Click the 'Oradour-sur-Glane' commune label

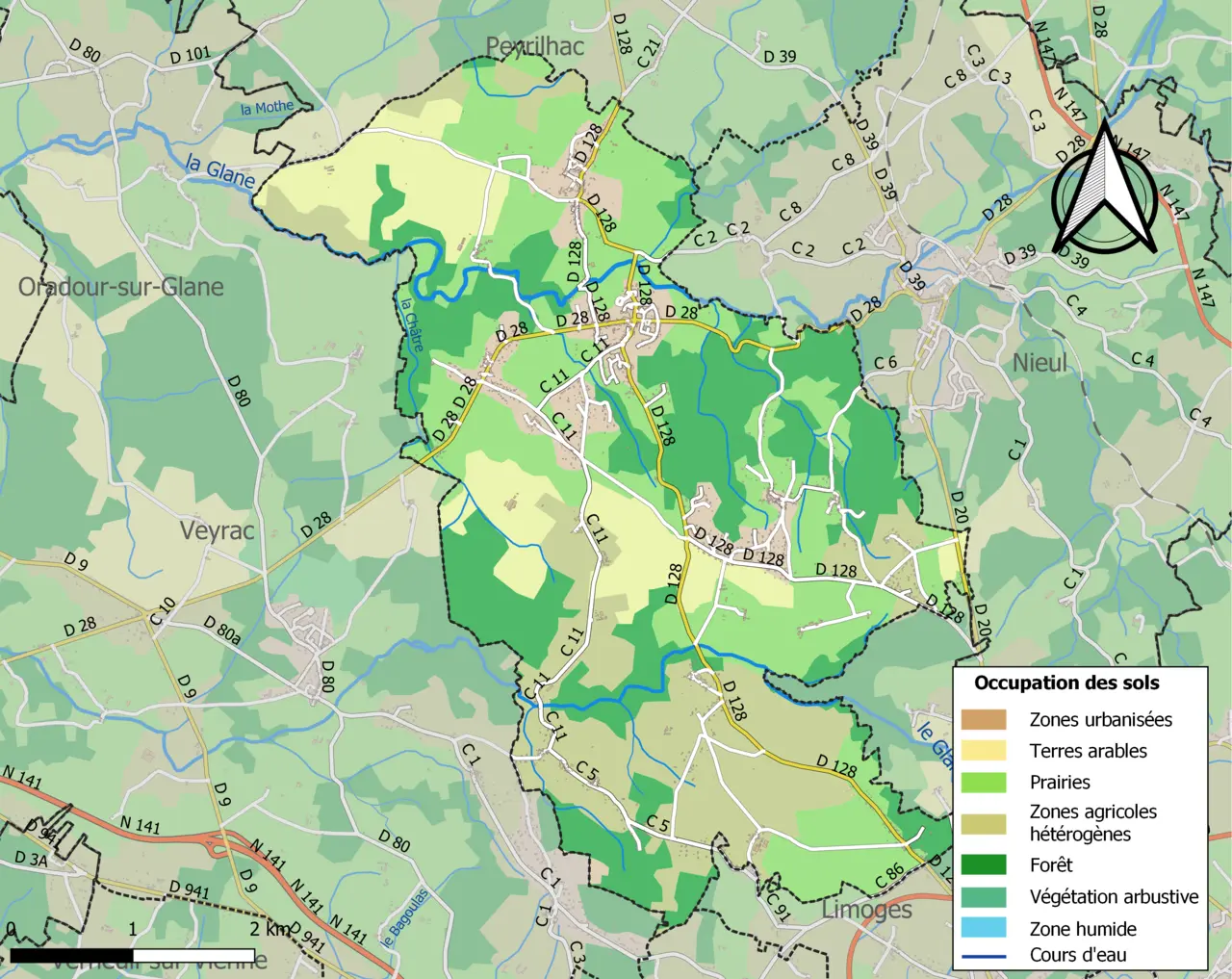[121, 287]
